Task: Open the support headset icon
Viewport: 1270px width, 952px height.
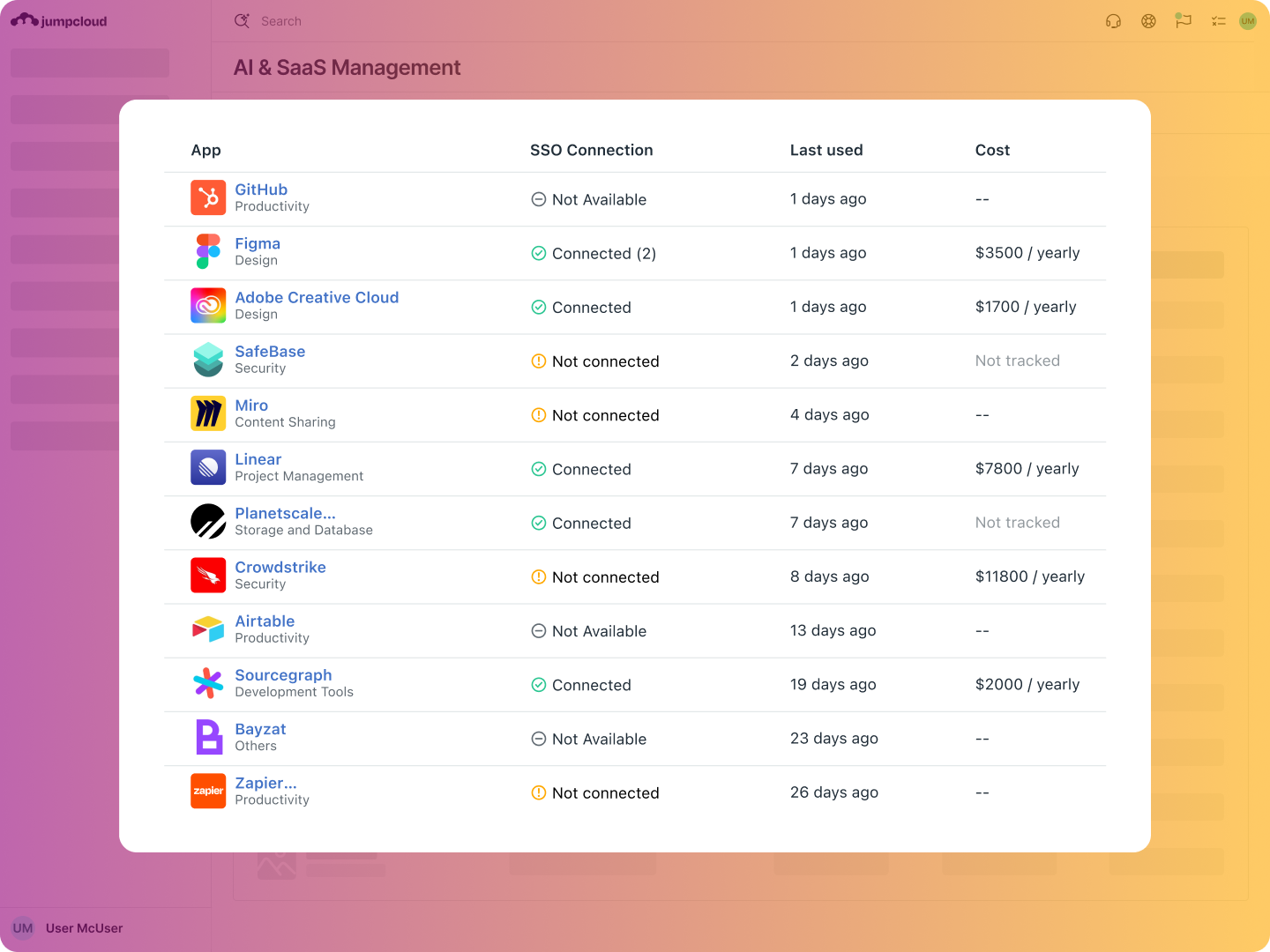Action: (x=1113, y=21)
